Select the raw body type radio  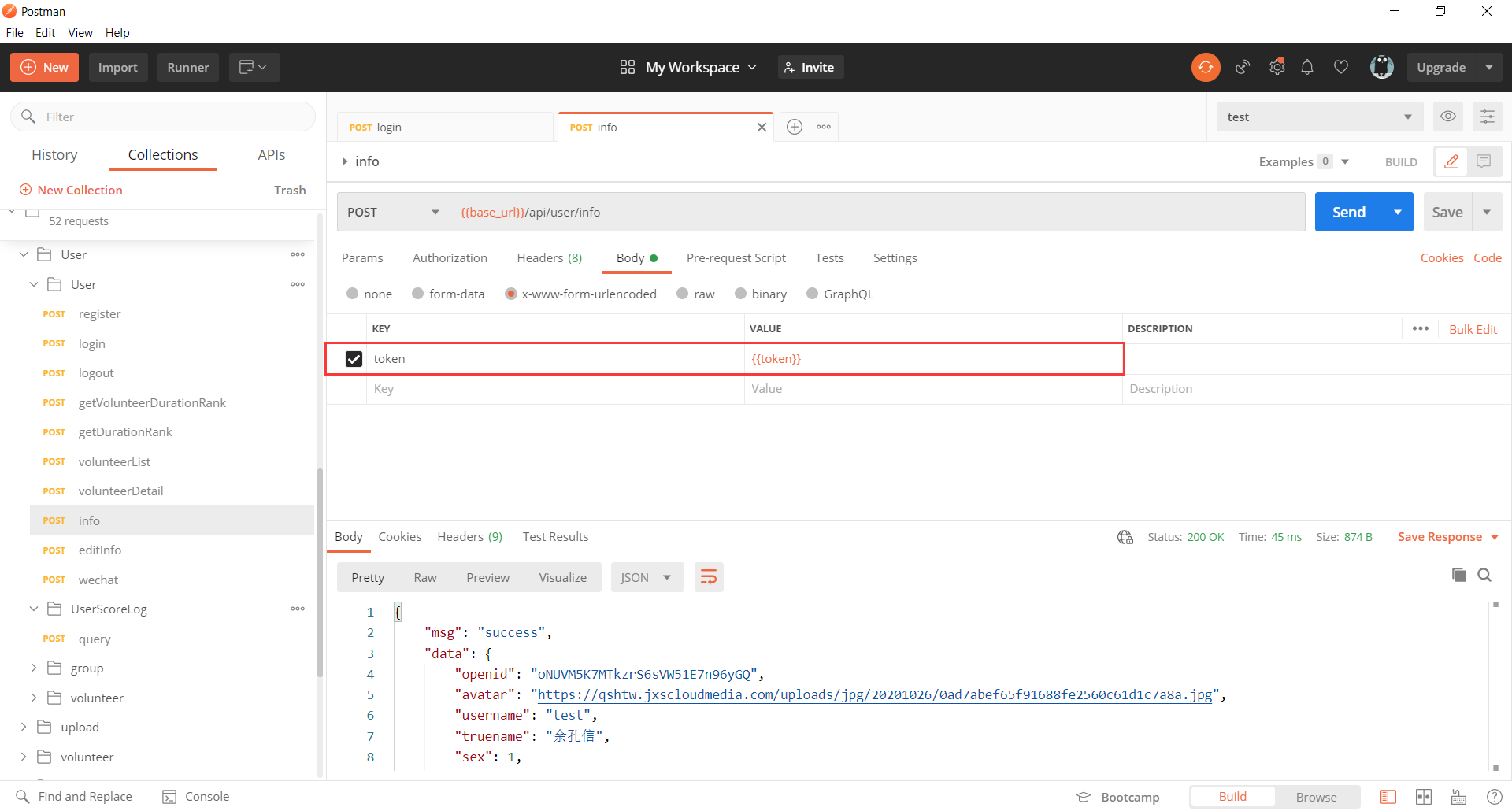[x=682, y=294]
